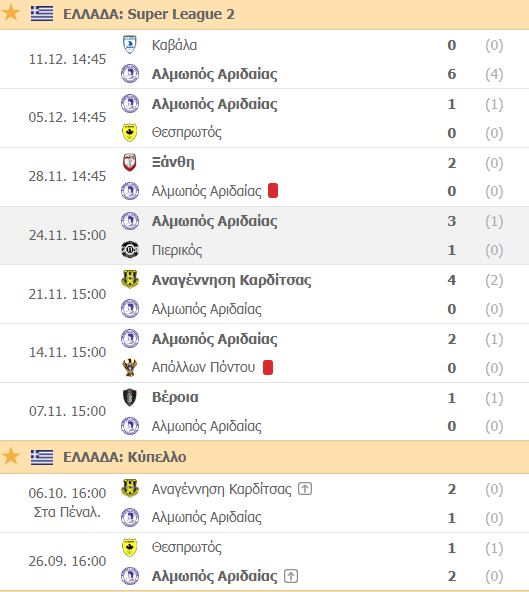Click the red card icon next to Απόλλων Πόντου
Screen dimensions: 529x592
268,367
